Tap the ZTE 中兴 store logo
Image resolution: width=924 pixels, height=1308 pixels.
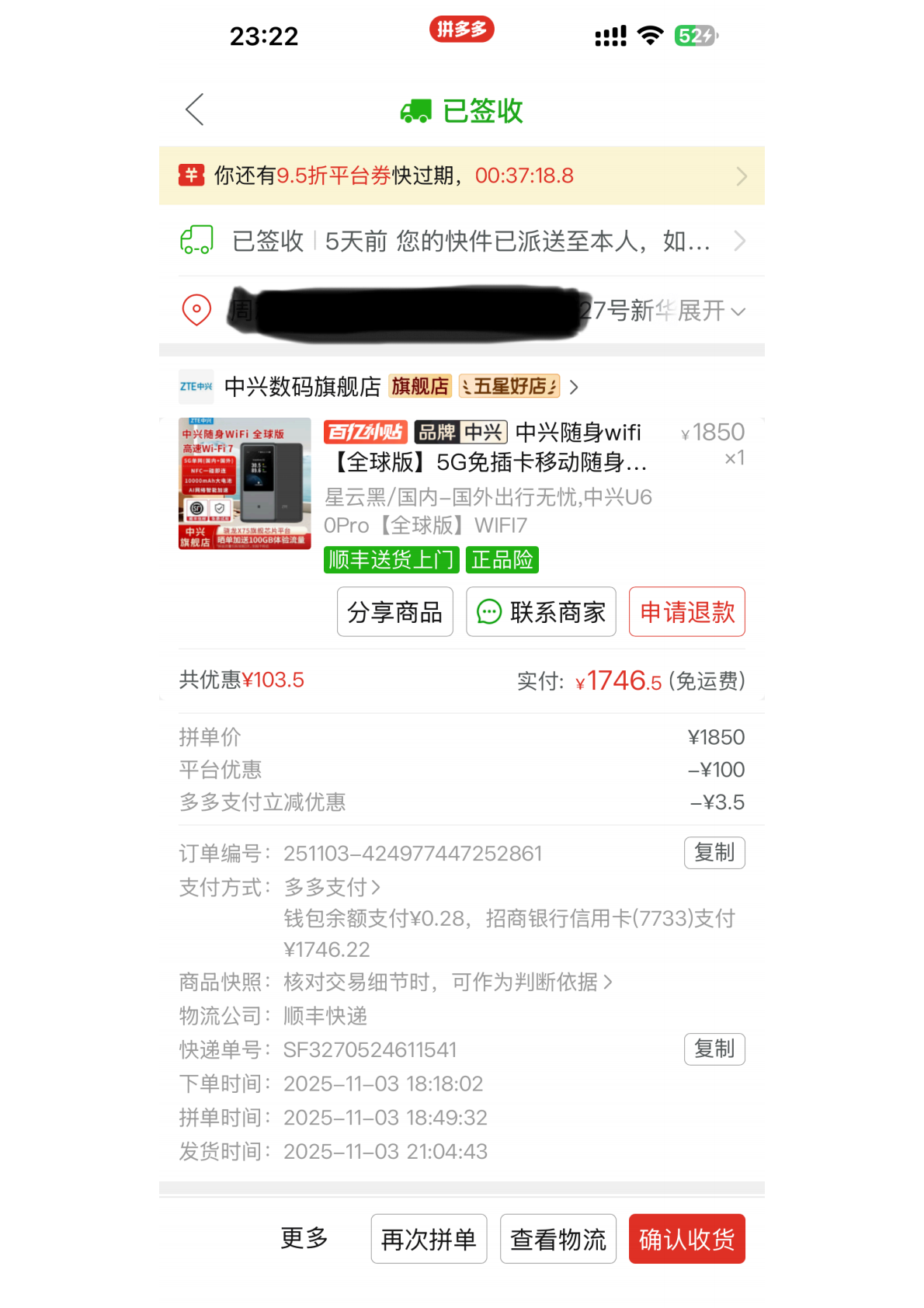(x=196, y=386)
